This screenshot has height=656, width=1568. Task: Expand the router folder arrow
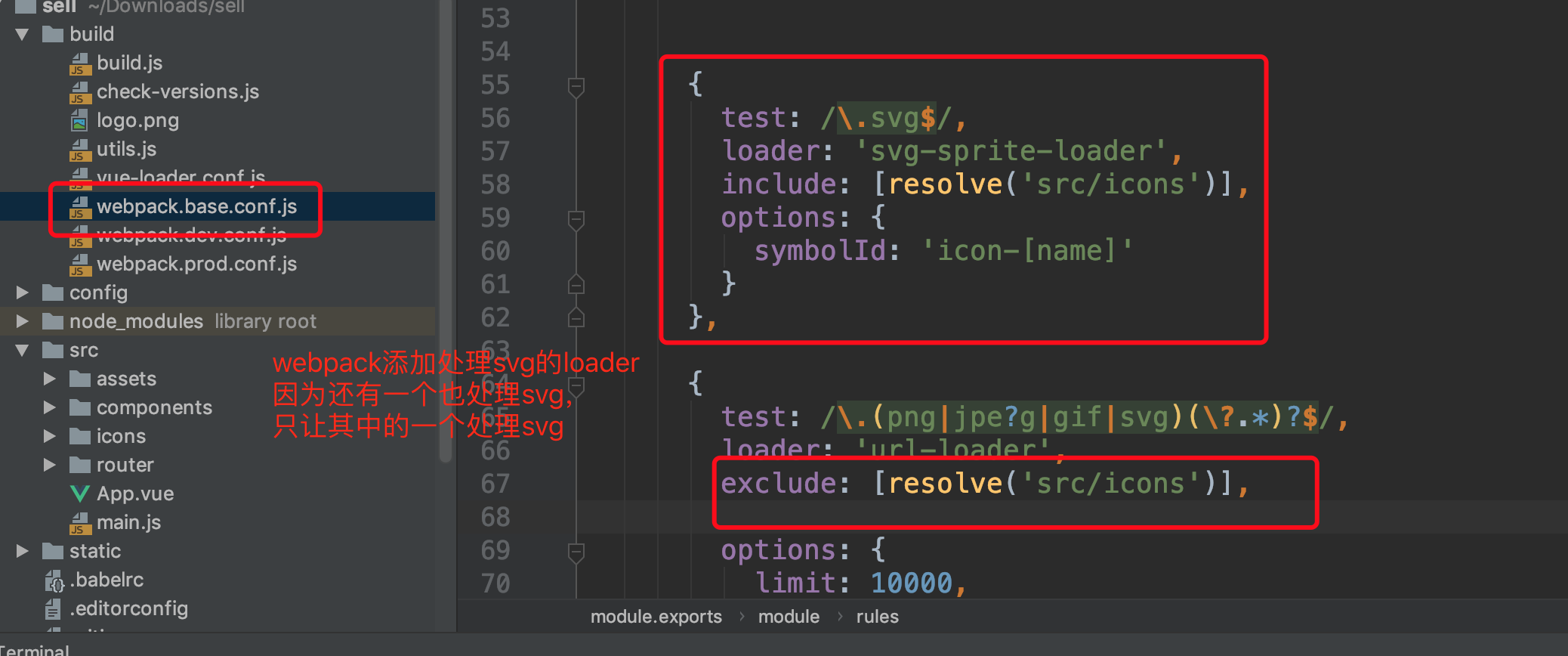[49, 465]
